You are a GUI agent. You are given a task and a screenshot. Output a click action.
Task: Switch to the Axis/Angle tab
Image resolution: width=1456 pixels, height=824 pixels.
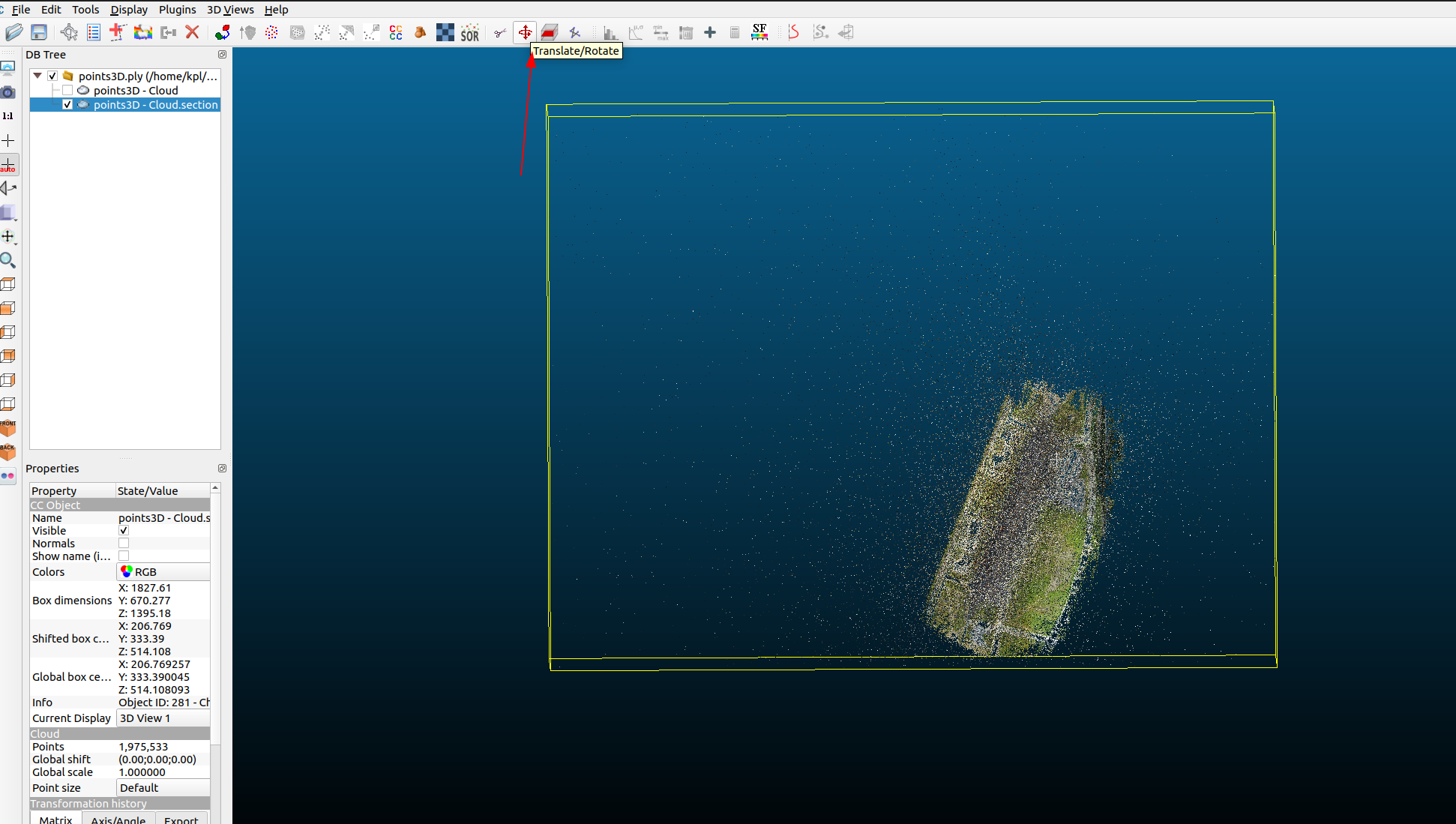pos(118,820)
